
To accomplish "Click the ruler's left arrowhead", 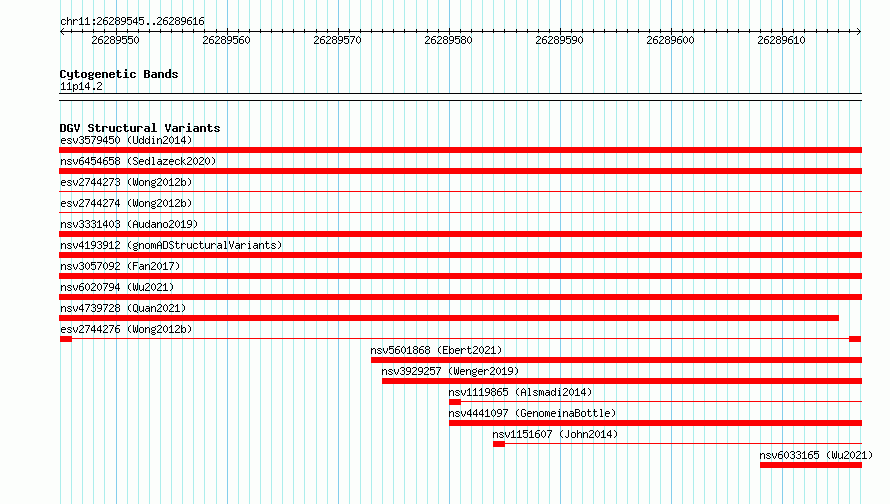I will pos(62,31).
